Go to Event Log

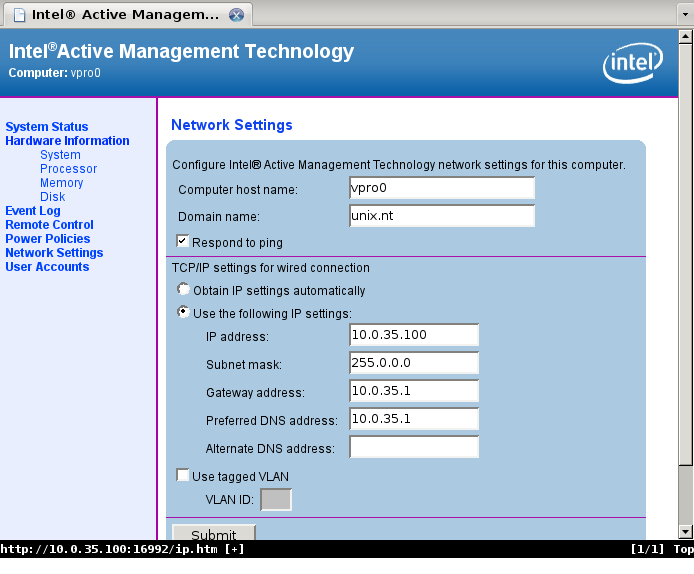click(x=33, y=211)
